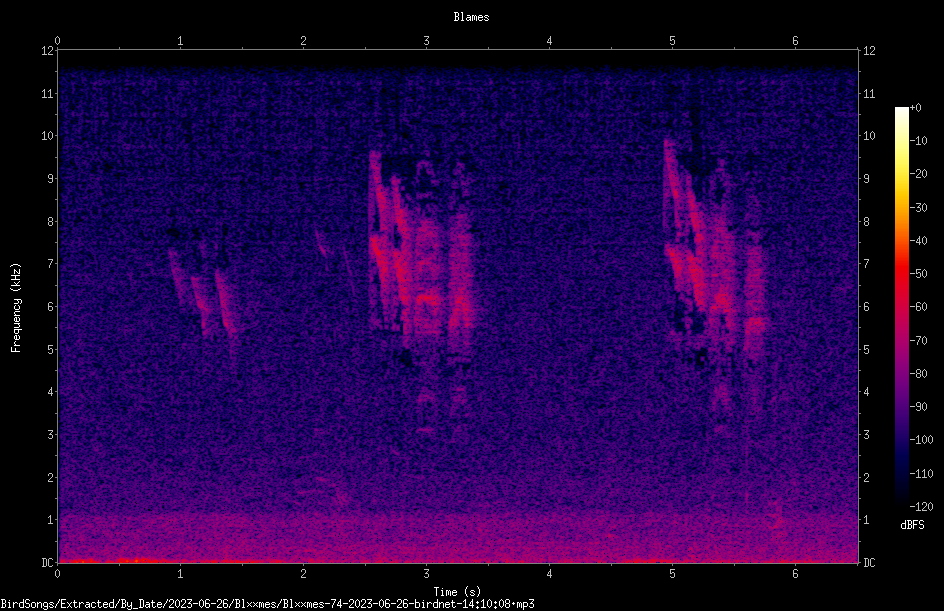Click the "-120" value on the color scale
Screen dimensions: 944x611
click(922, 507)
